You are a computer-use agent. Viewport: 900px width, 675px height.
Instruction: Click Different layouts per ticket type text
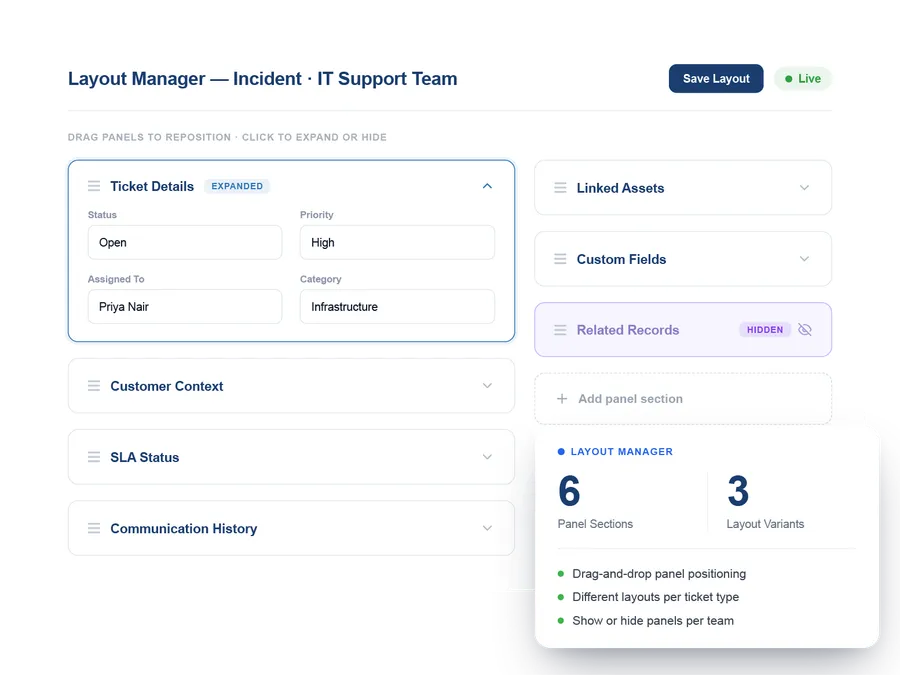pos(655,597)
